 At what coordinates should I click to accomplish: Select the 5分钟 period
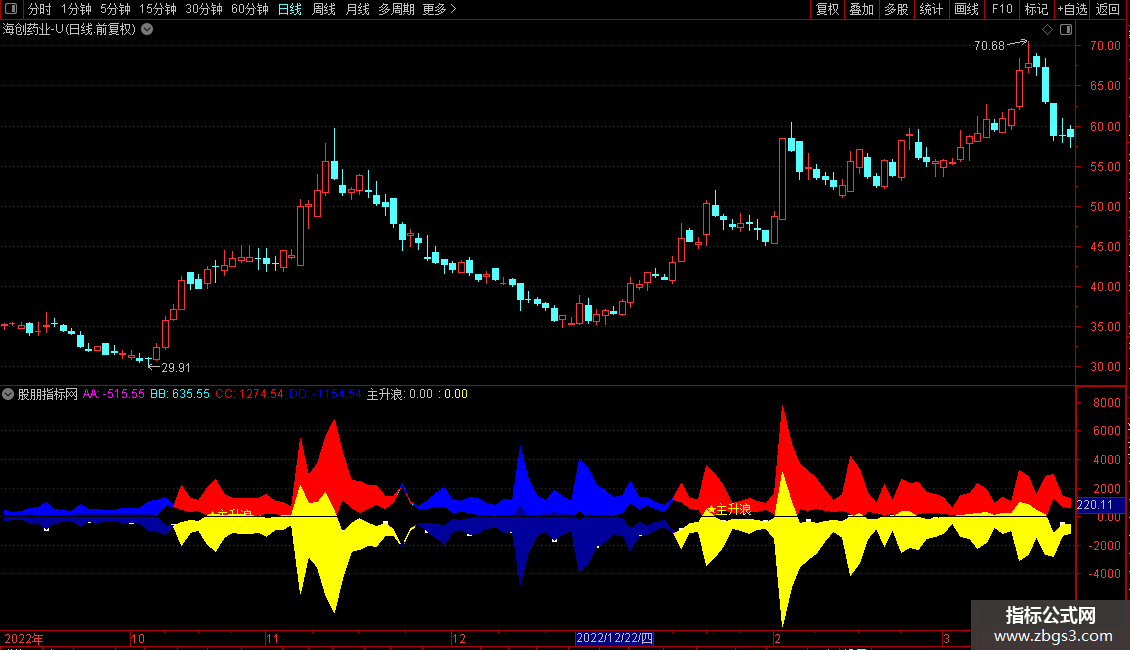click(x=115, y=9)
